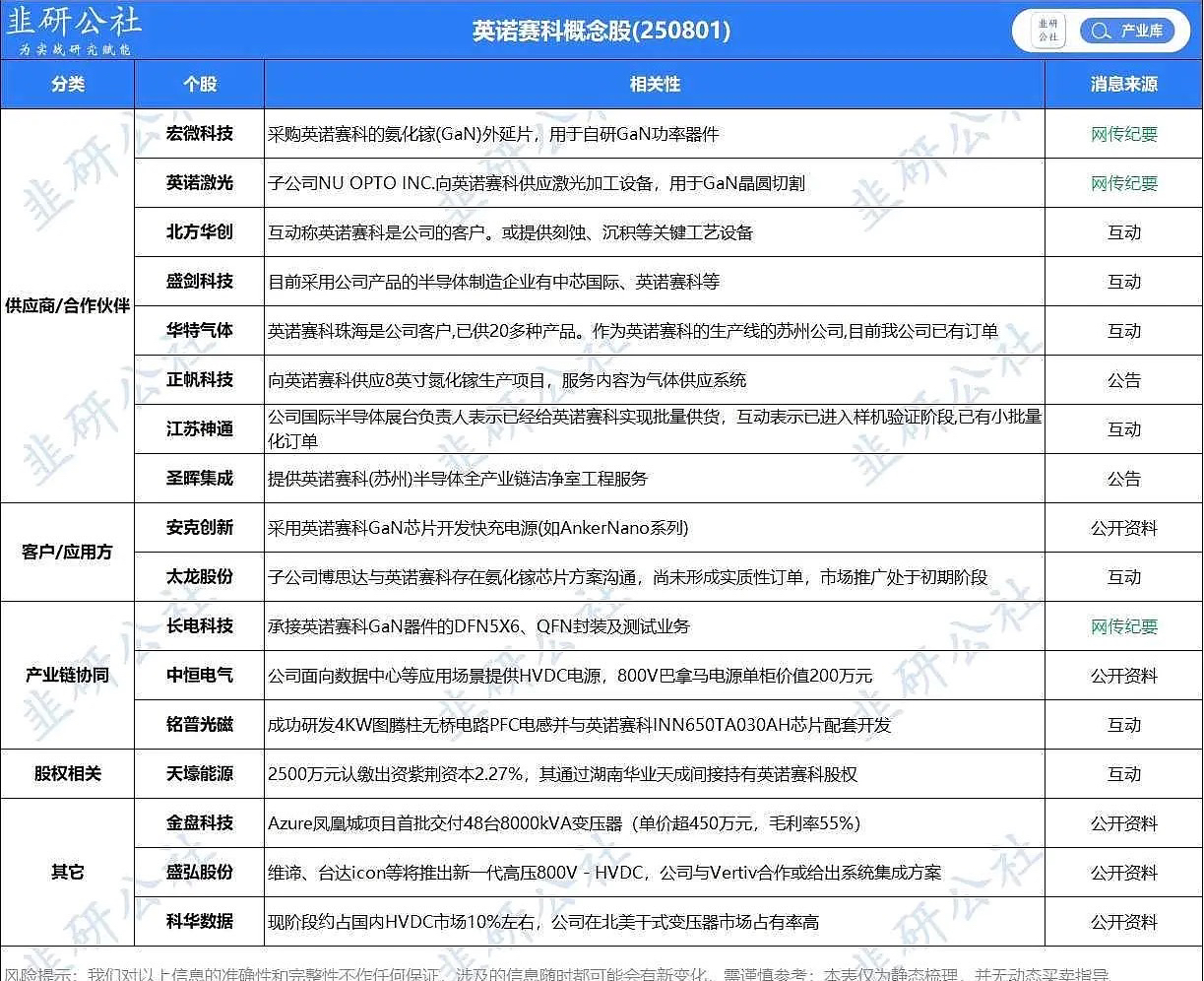Click stock name 华特气体
Image resolution: width=1204 pixels, height=981 pixels.
(x=200, y=330)
